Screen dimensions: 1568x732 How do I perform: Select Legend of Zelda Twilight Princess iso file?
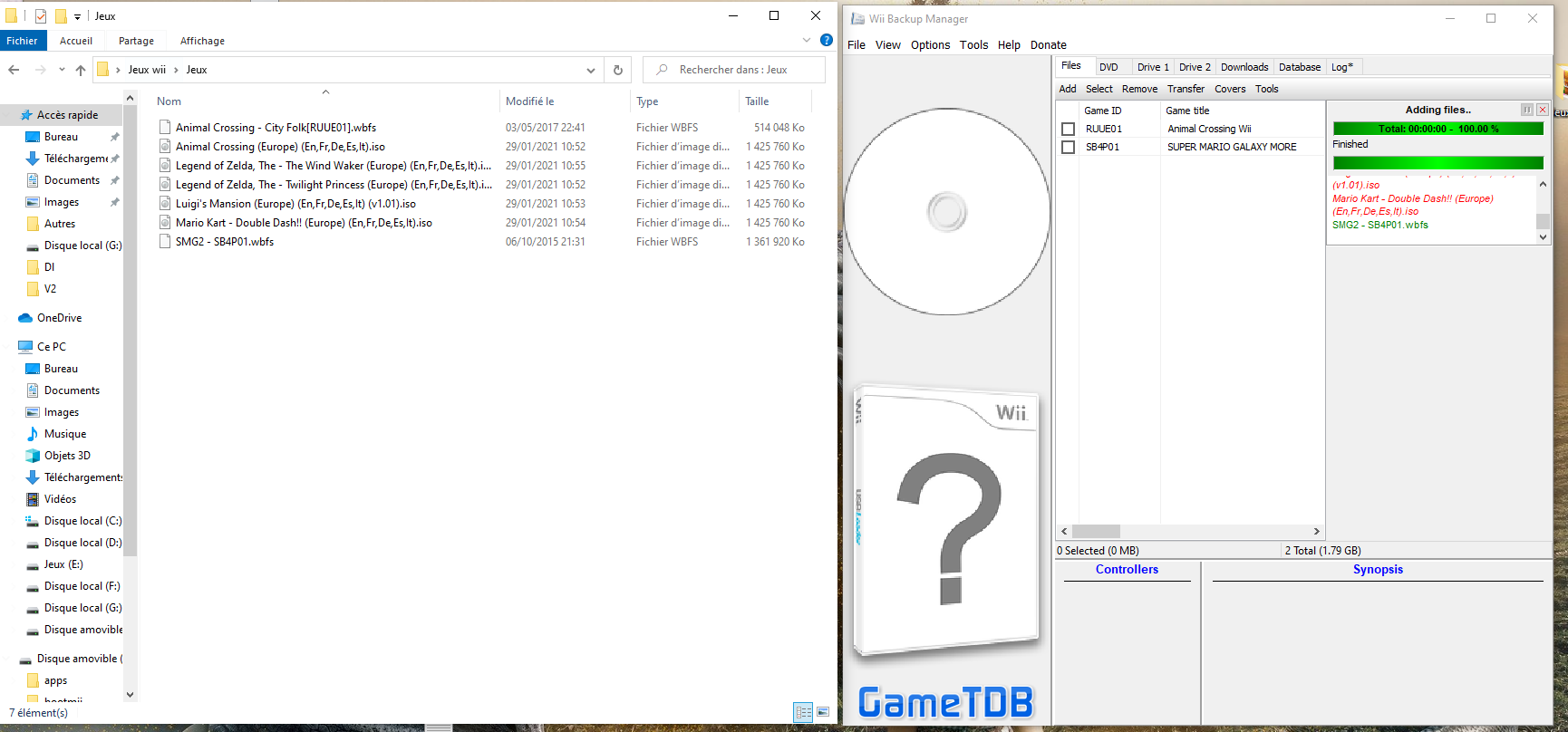334,185
